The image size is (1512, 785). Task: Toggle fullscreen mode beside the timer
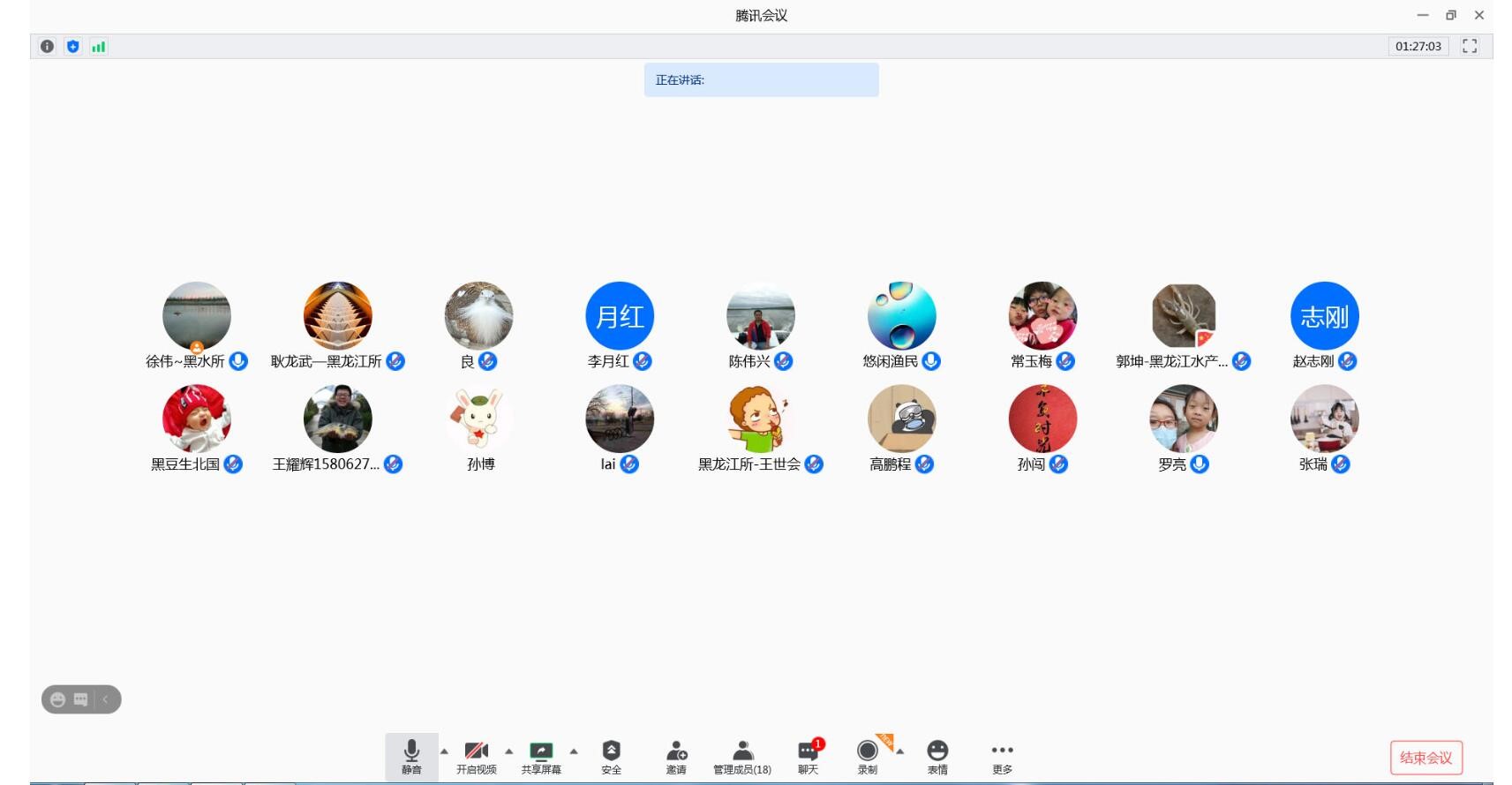point(1470,46)
